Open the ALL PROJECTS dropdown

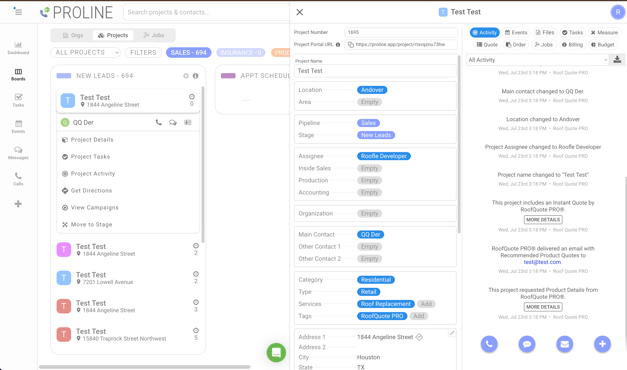point(86,52)
